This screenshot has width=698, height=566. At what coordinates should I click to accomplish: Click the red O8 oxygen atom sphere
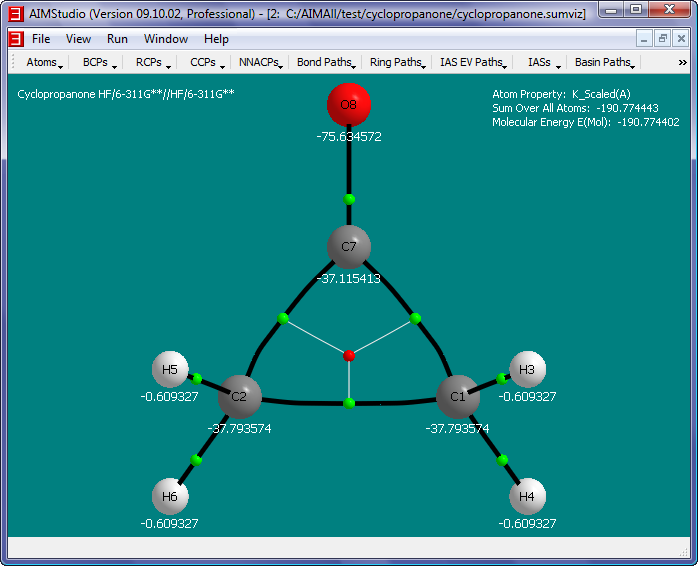(x=349, y=105)
